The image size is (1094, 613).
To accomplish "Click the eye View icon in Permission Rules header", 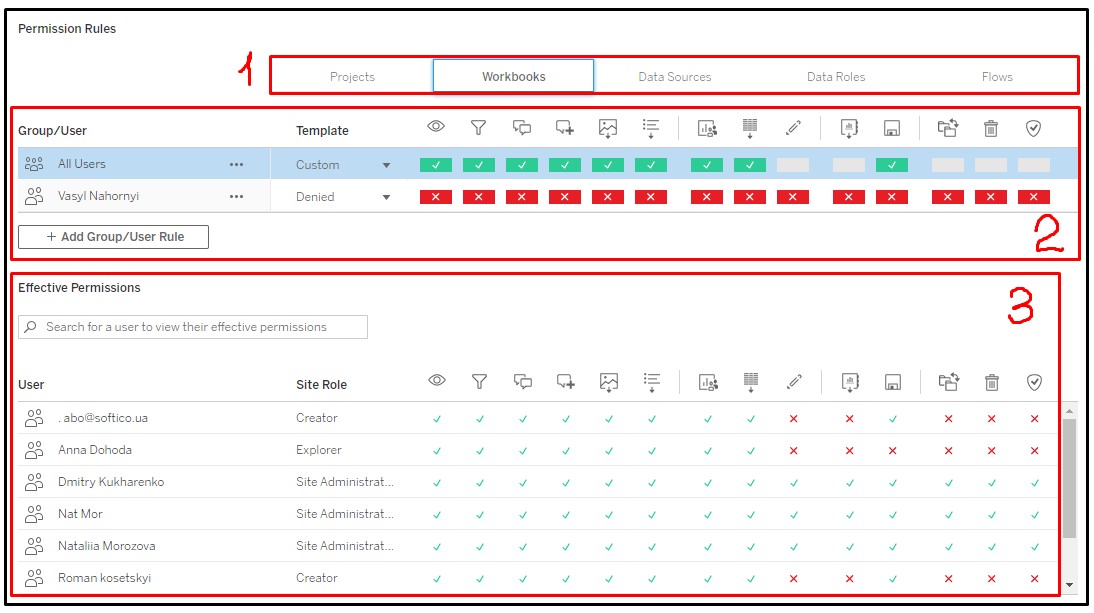I will [436, 127].
